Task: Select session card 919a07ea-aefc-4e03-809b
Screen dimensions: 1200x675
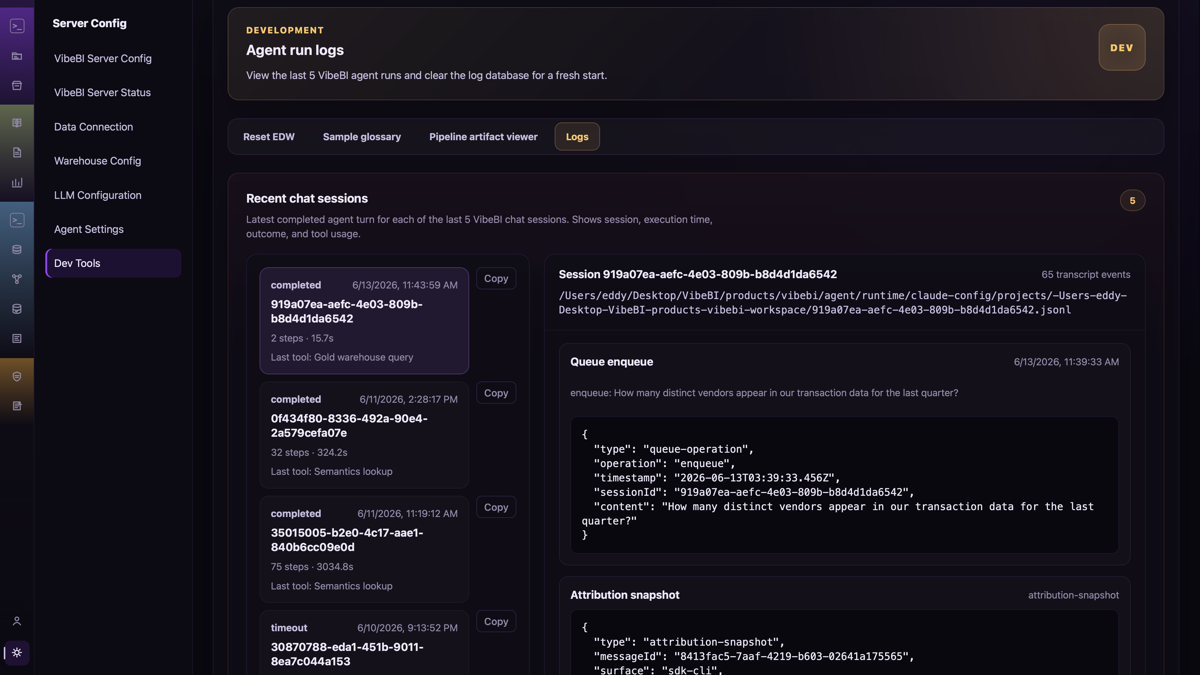Action: click(364, 321)
